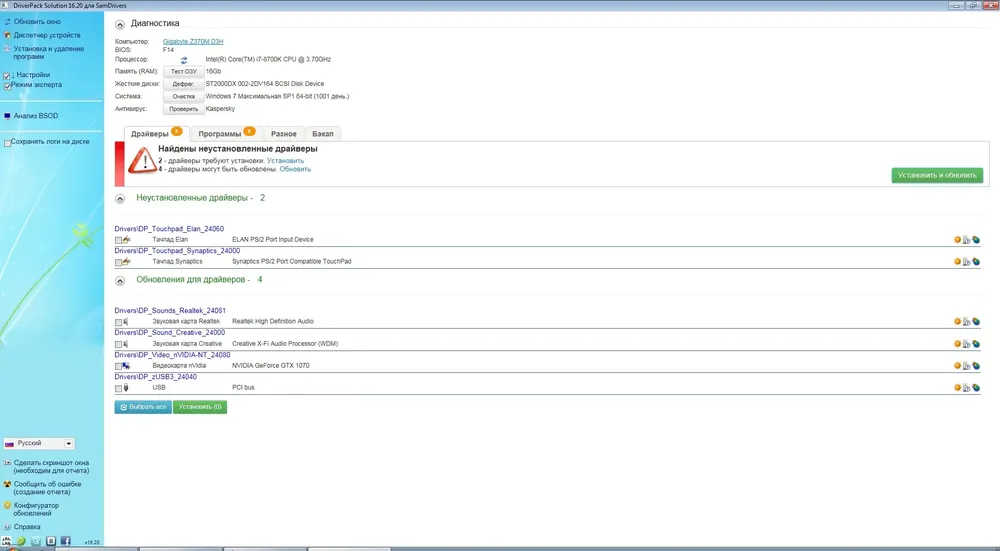Screen dimensions: 1000x551
Task: Click the radiation icon beside Сообщить об ошибке
Action: click(7, 485)
